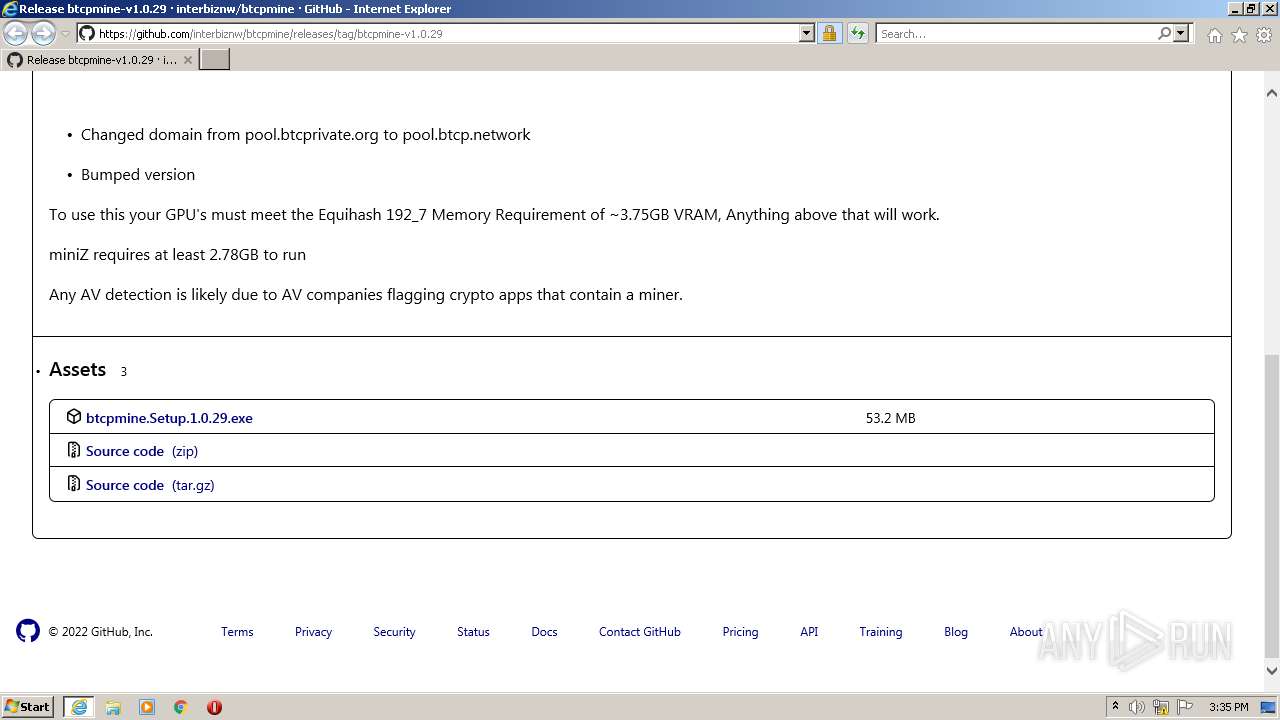Launch Chrome from the taskbar

point(181,707)
